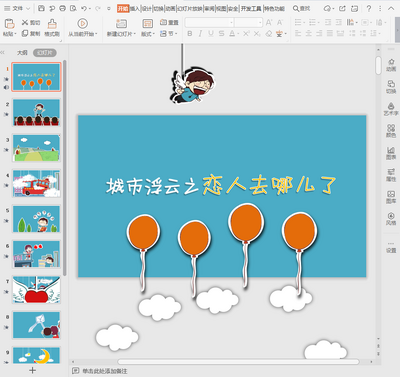Switch to the Animation (动画) ribbon tab
This screenshot has width=400, height=377.
click(170, 8)
